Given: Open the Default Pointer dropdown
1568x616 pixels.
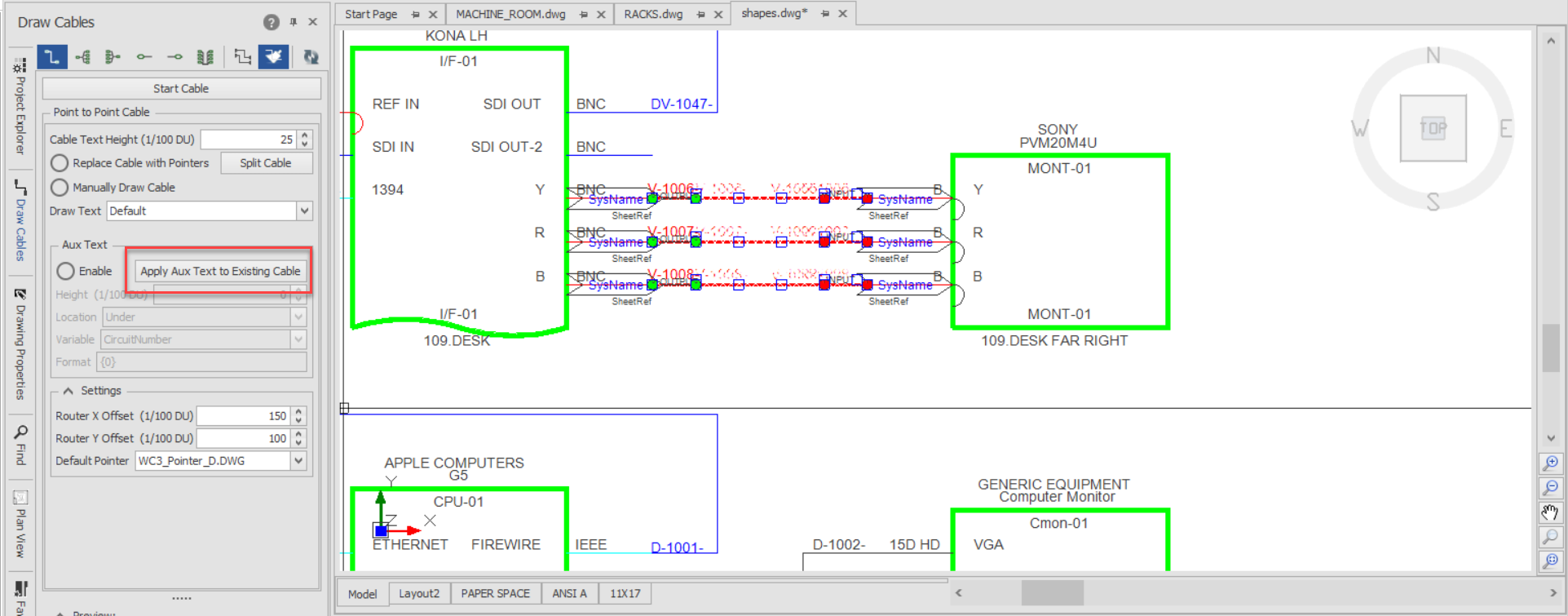Looking at the screenshot, I should click(298, 461).
